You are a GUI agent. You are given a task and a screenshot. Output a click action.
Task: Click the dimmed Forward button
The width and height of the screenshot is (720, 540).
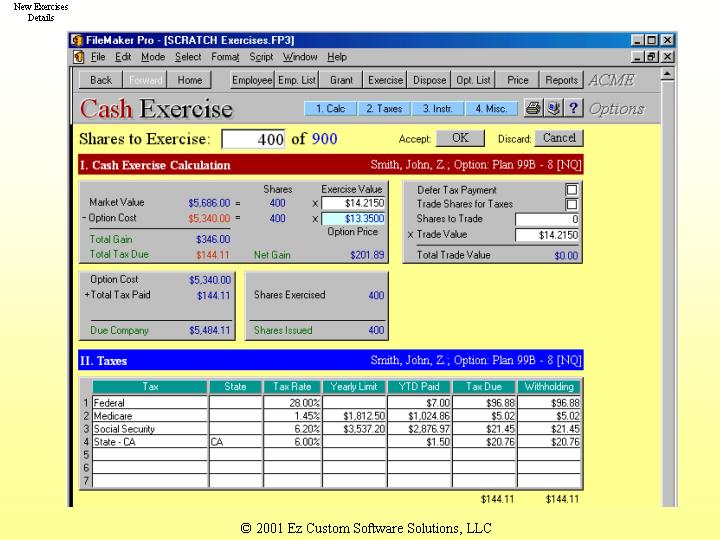pos(145,80)
